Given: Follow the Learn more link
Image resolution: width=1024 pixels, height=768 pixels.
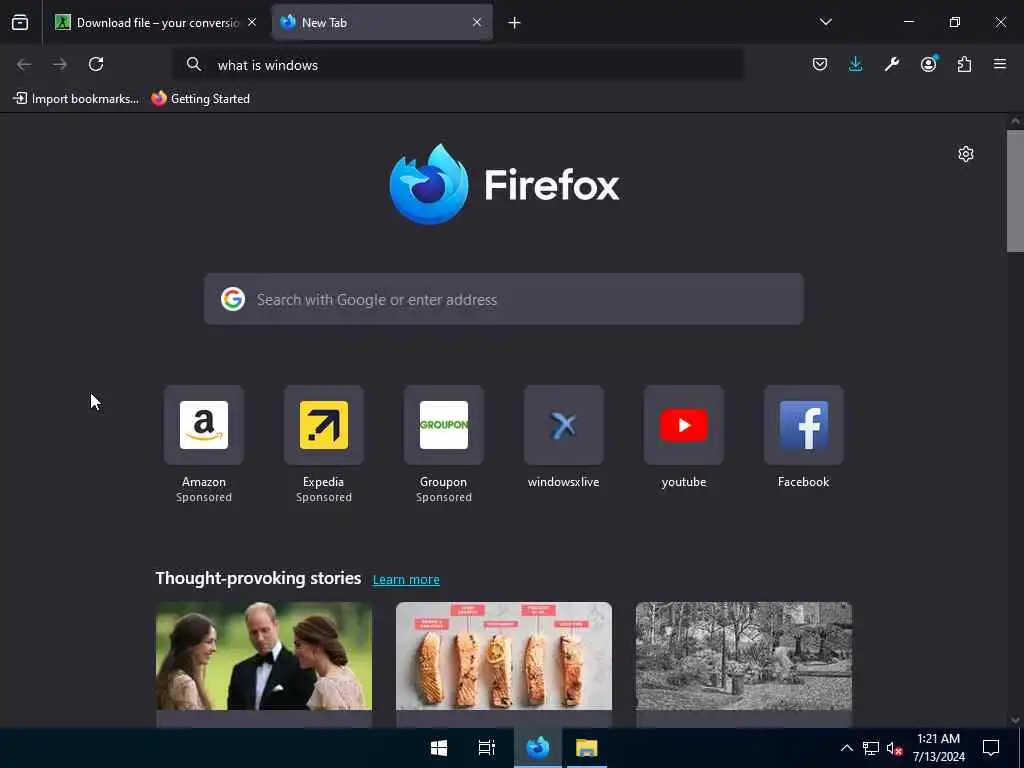Looking at the screenshot, I should pos(406,579).
